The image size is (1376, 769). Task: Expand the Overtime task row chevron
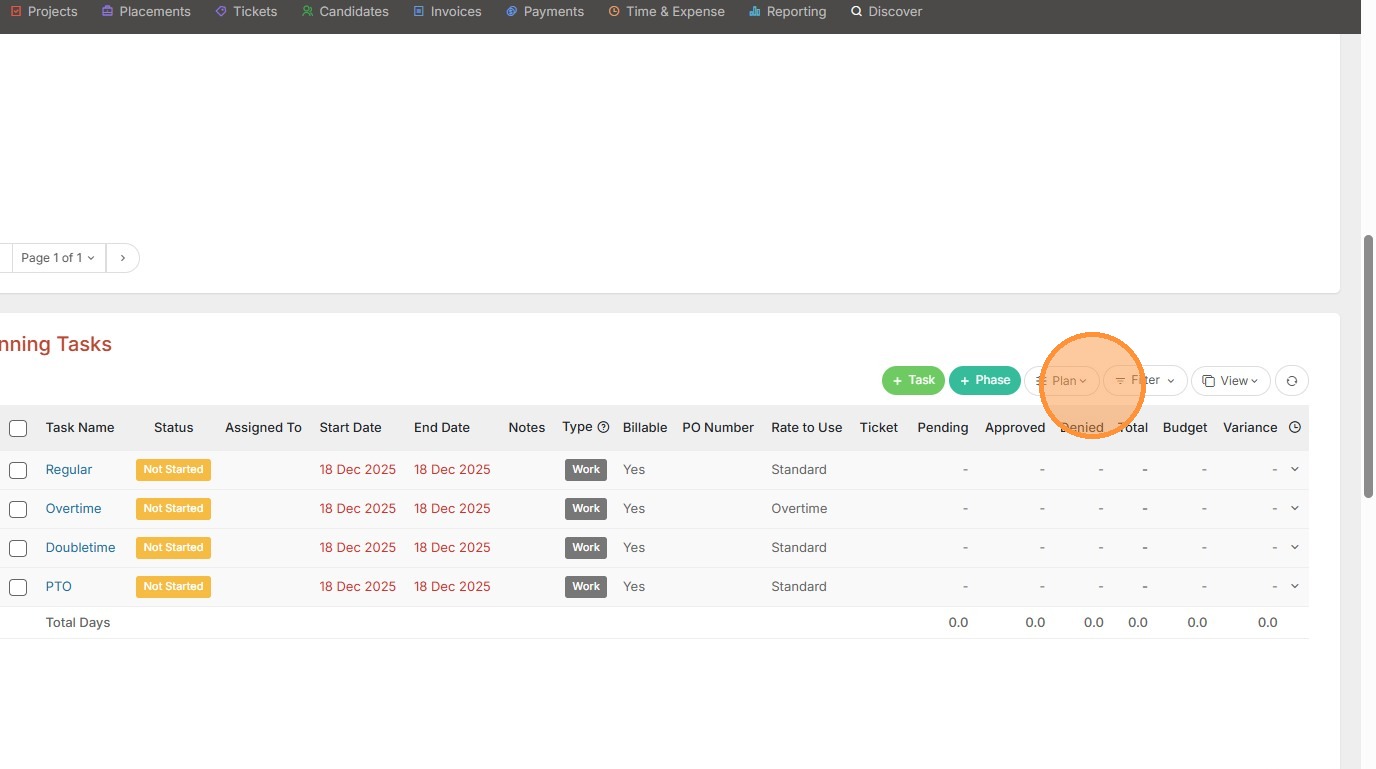click(1295, 508)
